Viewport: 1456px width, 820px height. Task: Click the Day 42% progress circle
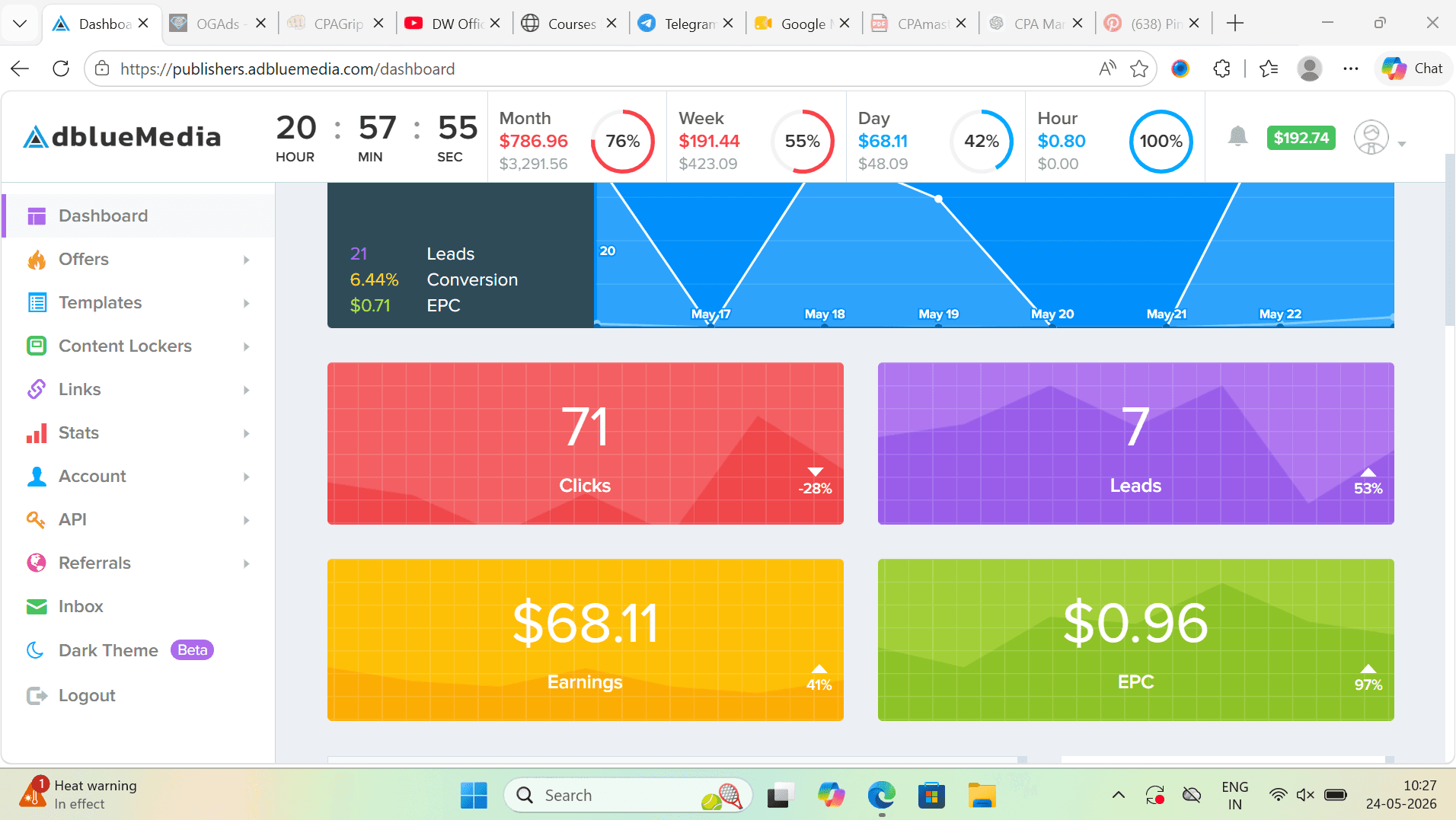coord(982,141)
